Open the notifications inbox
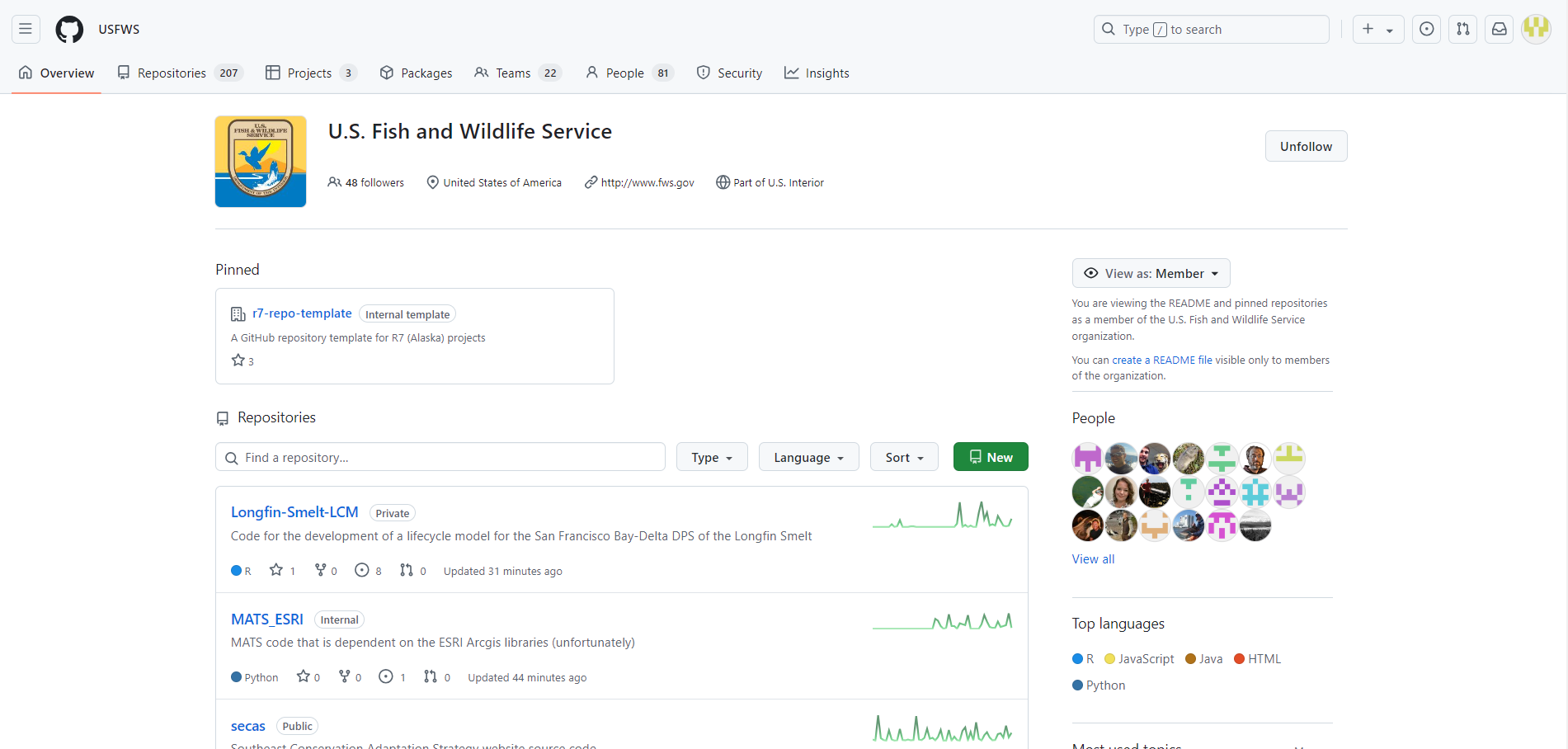This screenshot has height=749, width=1568. (1499, 29)
